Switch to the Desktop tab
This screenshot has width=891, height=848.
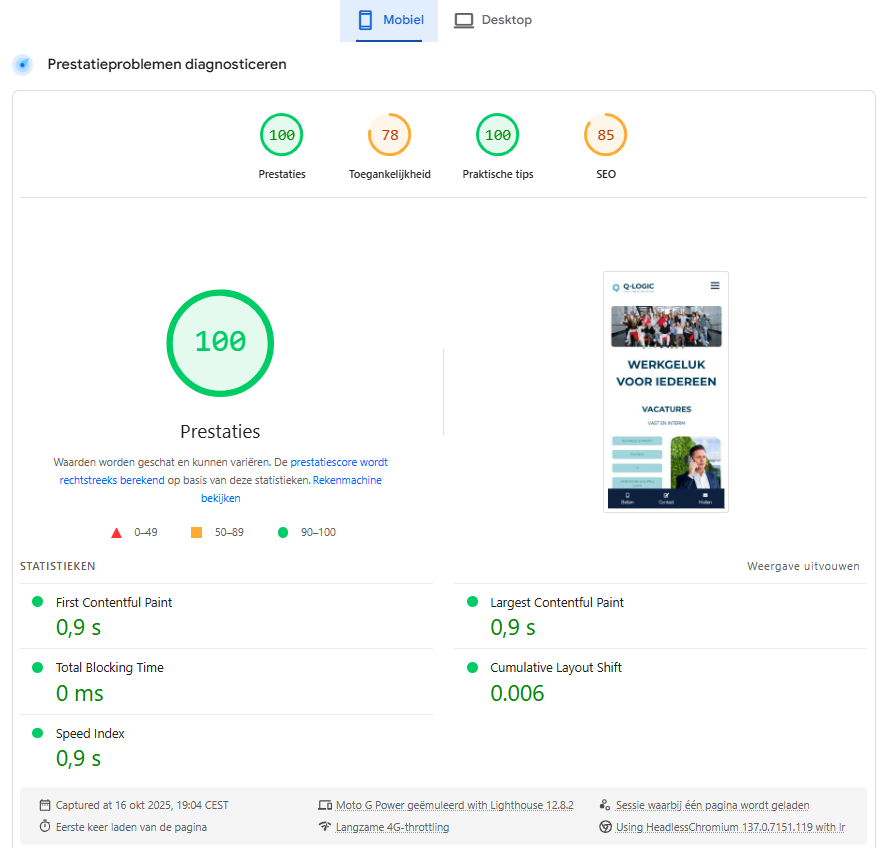coord(493,20)
